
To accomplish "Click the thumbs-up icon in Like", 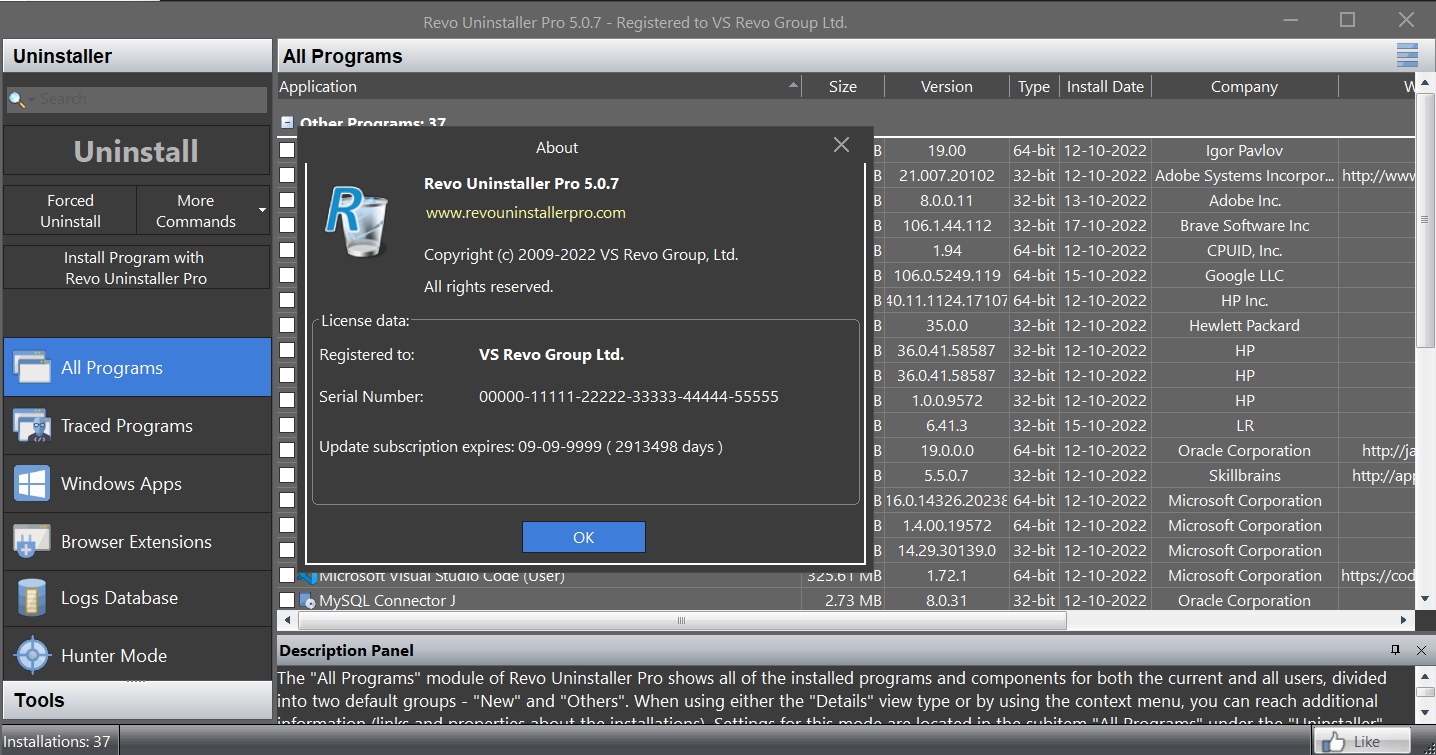I will coord(1333,741).
